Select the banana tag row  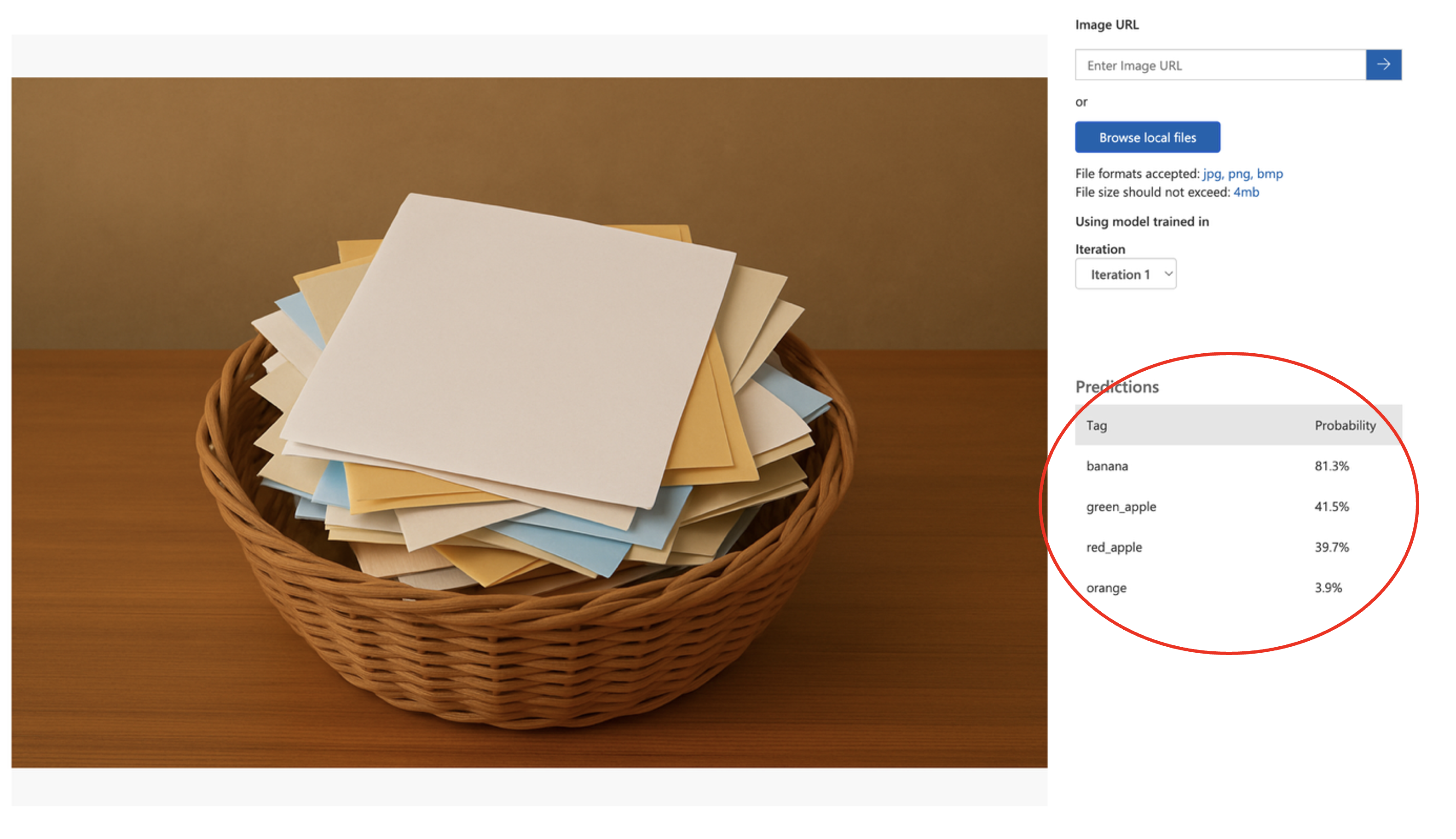[x=1238, y=465]
